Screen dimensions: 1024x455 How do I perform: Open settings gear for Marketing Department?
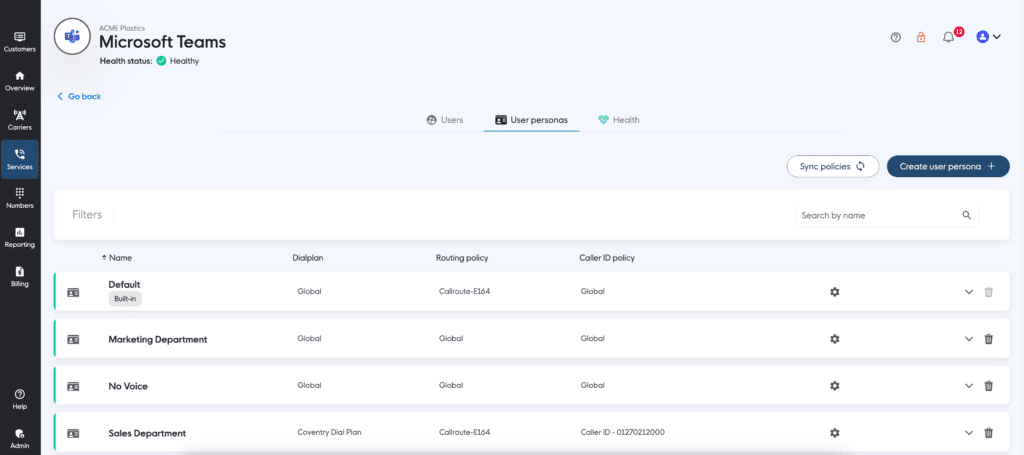(x=834, y=339)
